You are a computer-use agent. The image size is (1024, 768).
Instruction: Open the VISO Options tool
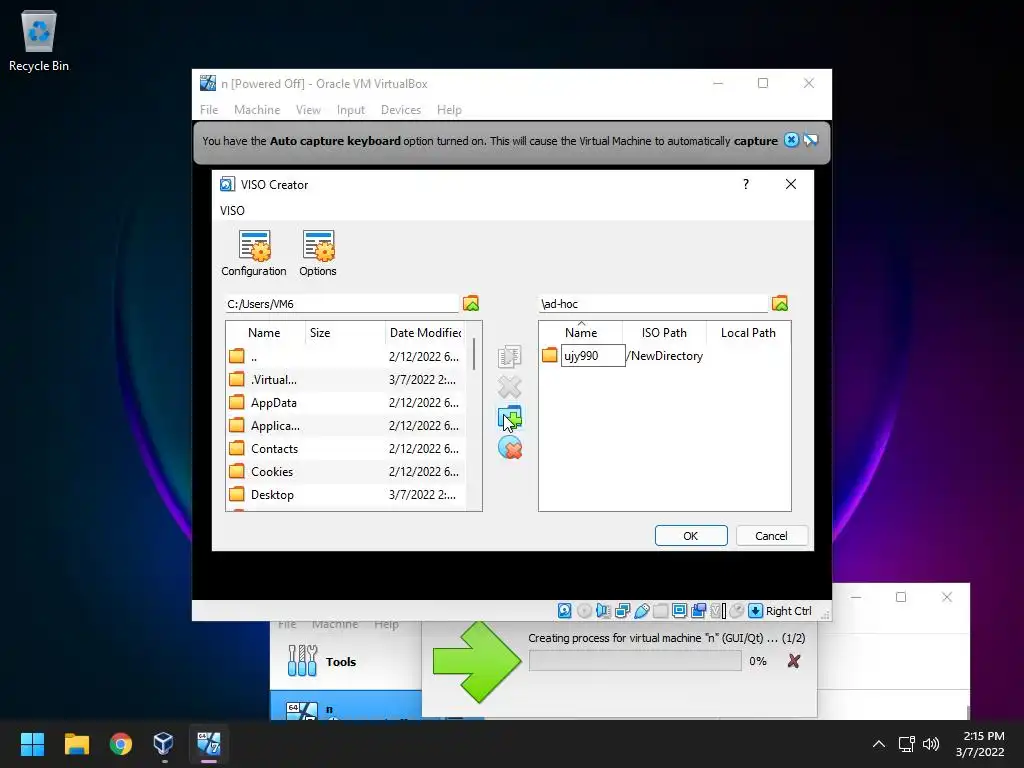click(318, 253)
